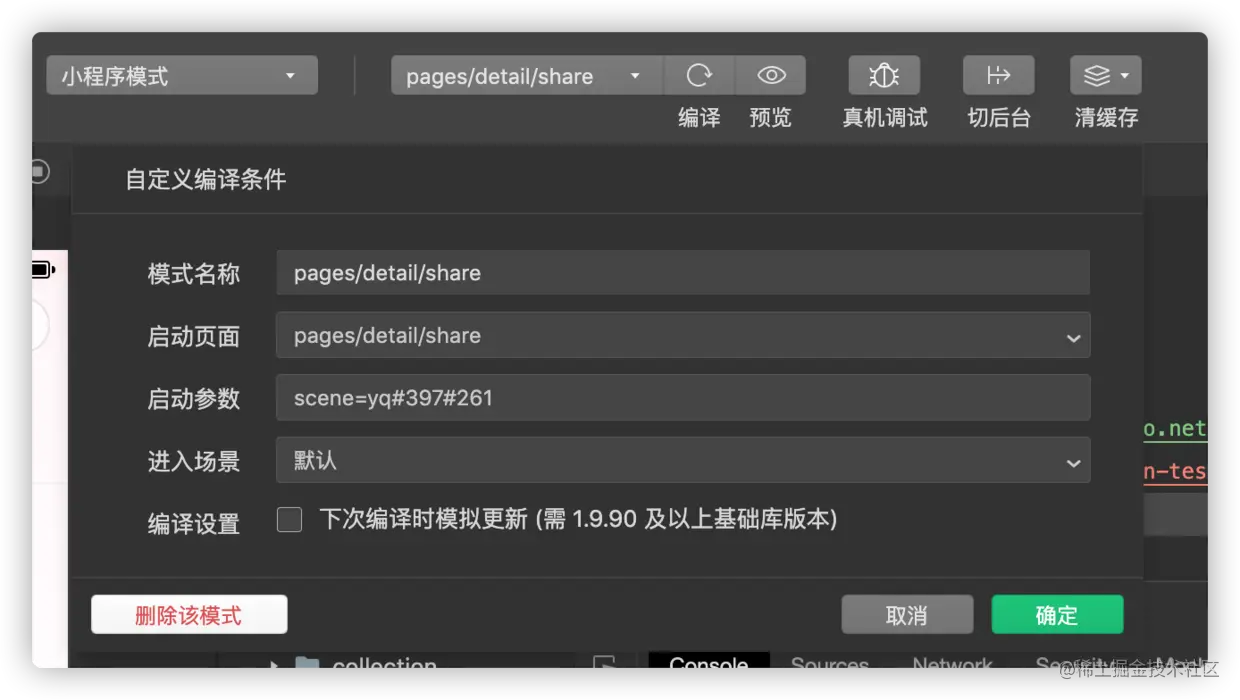Viewport: 1240px width, 700px height.
Task: Click the 模式名称 input field
Action: click(683, 273)
